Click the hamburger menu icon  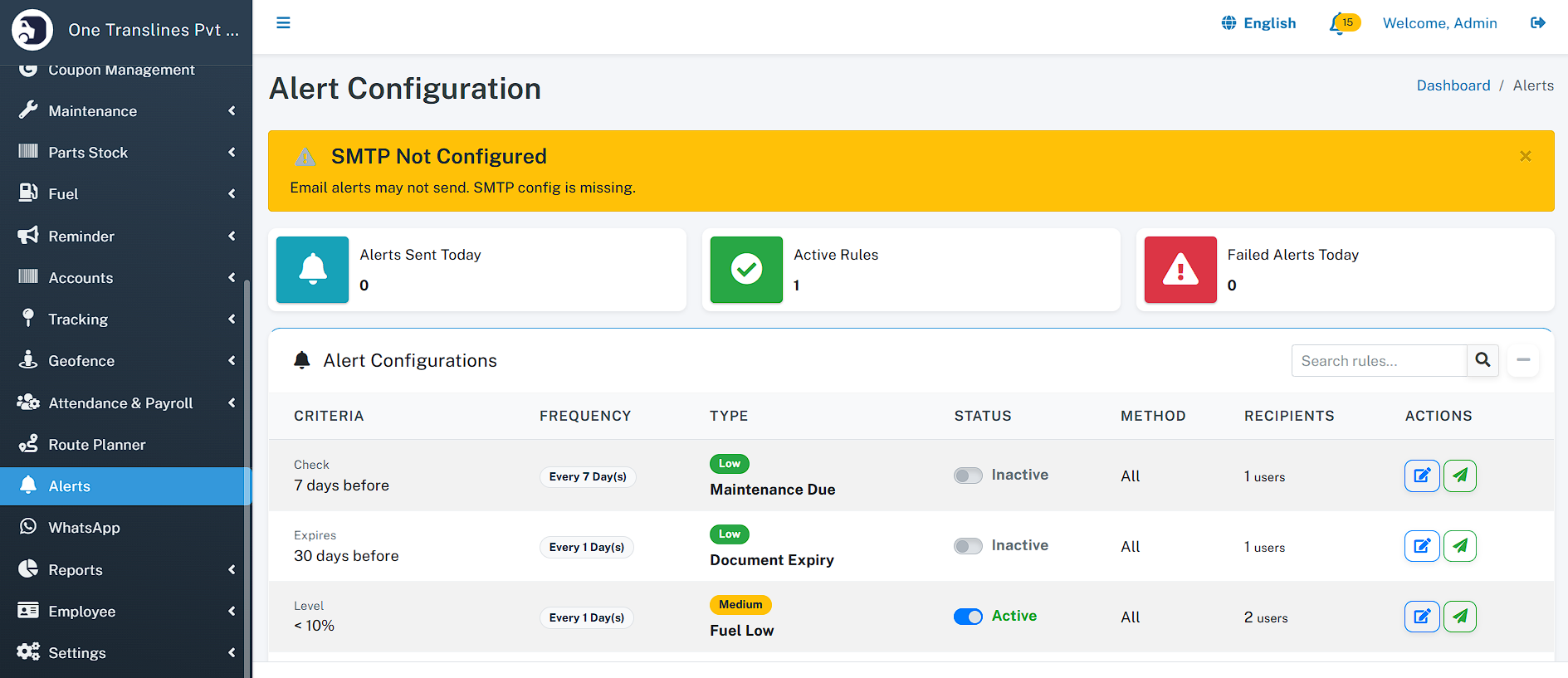pos(283,23)
